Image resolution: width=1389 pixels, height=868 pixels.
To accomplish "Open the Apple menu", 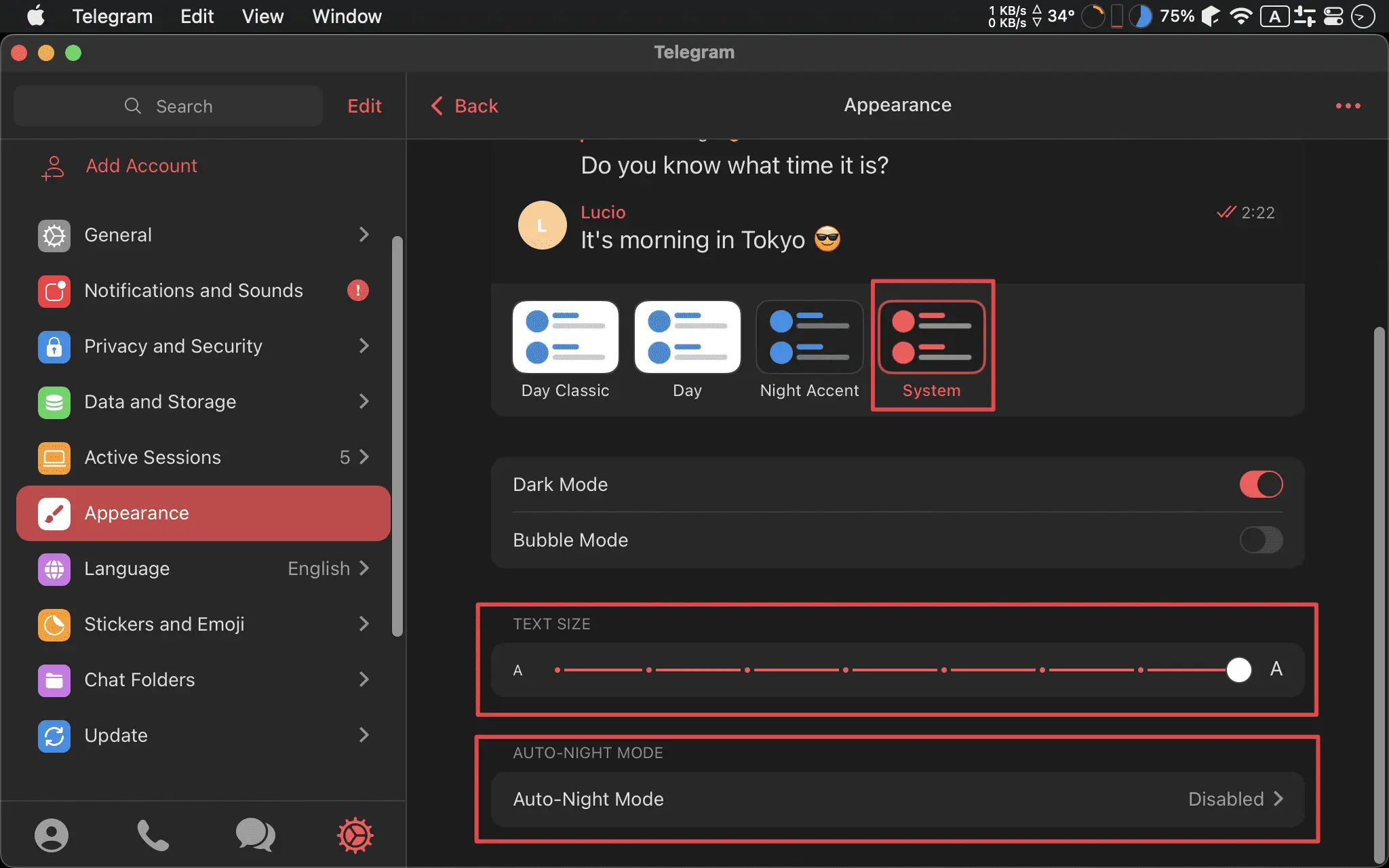I will pos(36,16).
